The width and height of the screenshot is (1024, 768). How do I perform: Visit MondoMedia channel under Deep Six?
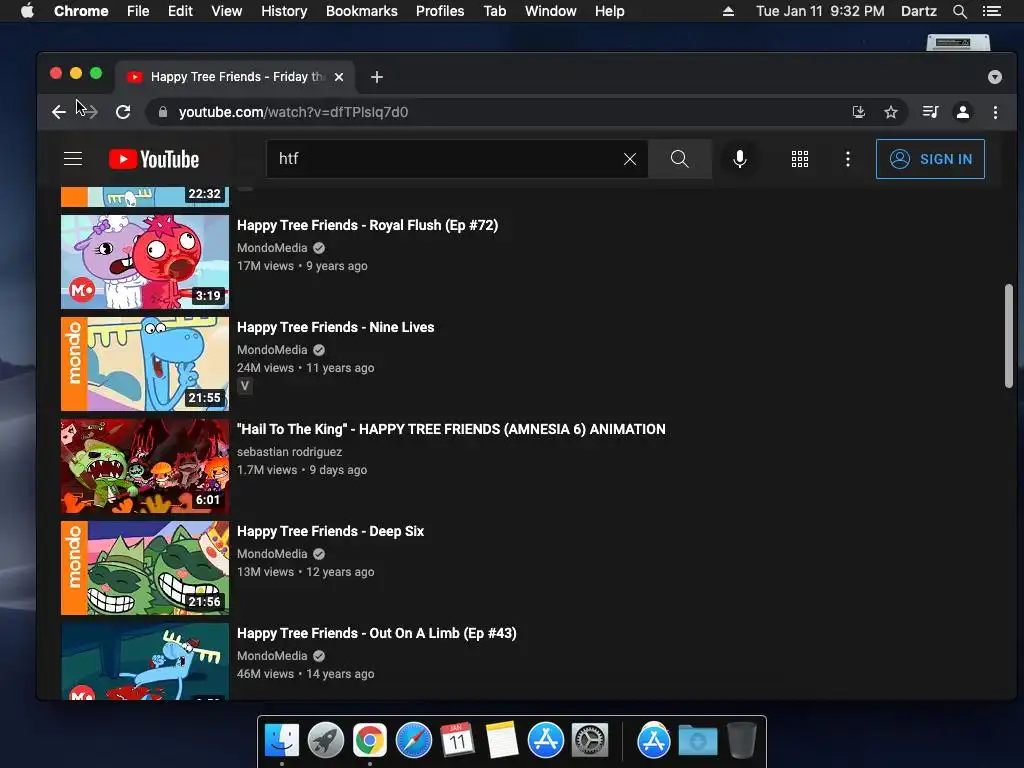point(272,554)
